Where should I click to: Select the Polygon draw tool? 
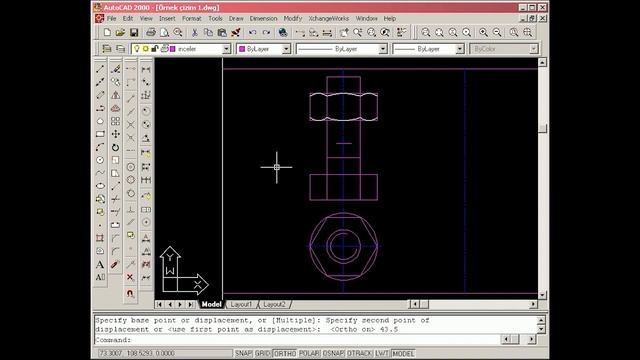tap(100, 121)
